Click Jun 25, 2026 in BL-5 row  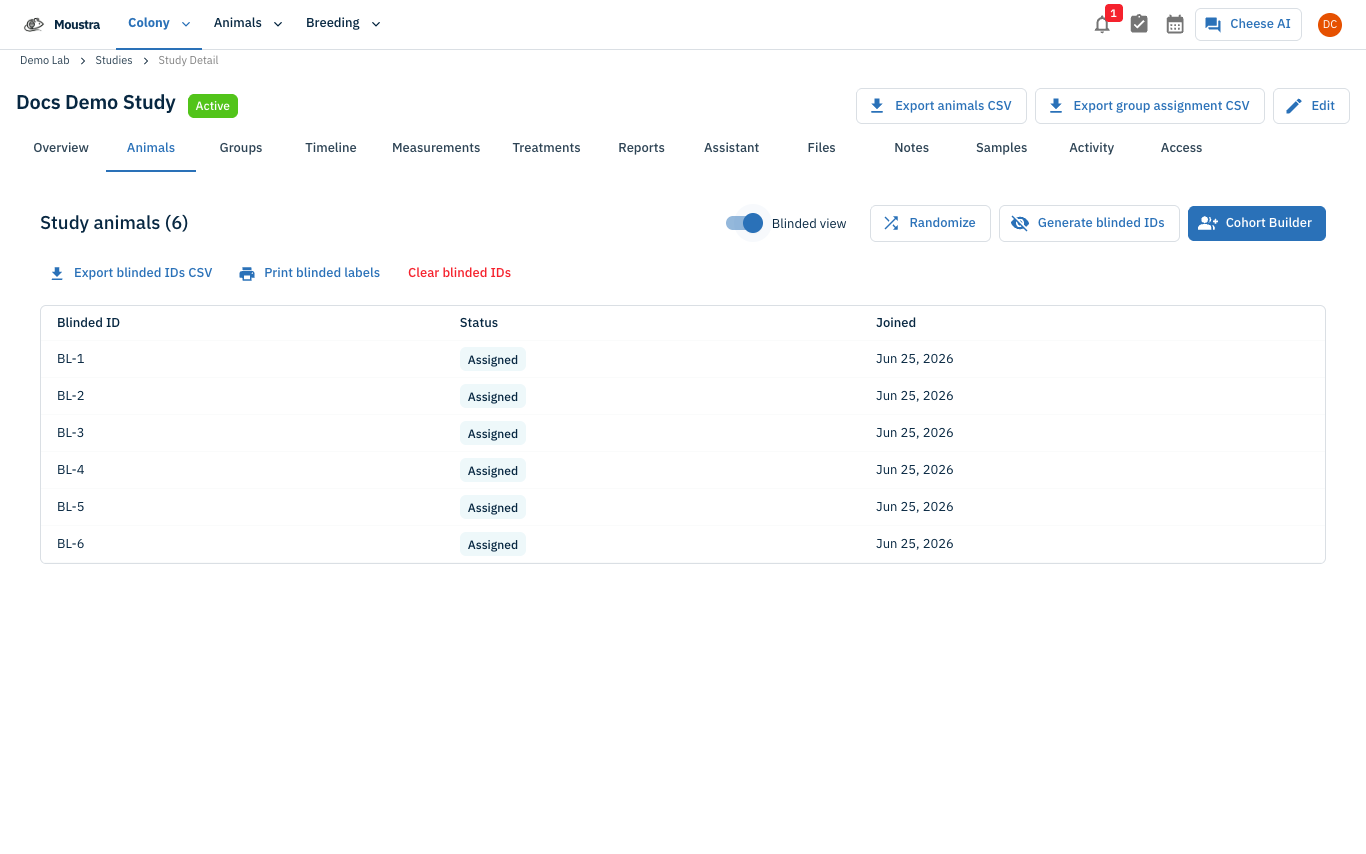tap(915, 507)
